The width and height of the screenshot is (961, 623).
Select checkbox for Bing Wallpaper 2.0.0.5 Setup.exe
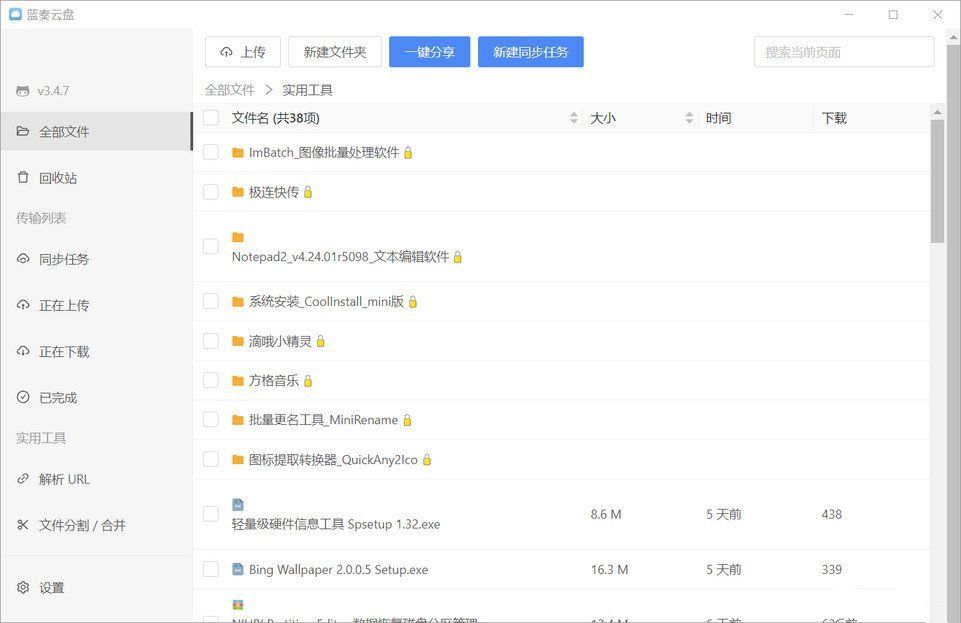211,569
